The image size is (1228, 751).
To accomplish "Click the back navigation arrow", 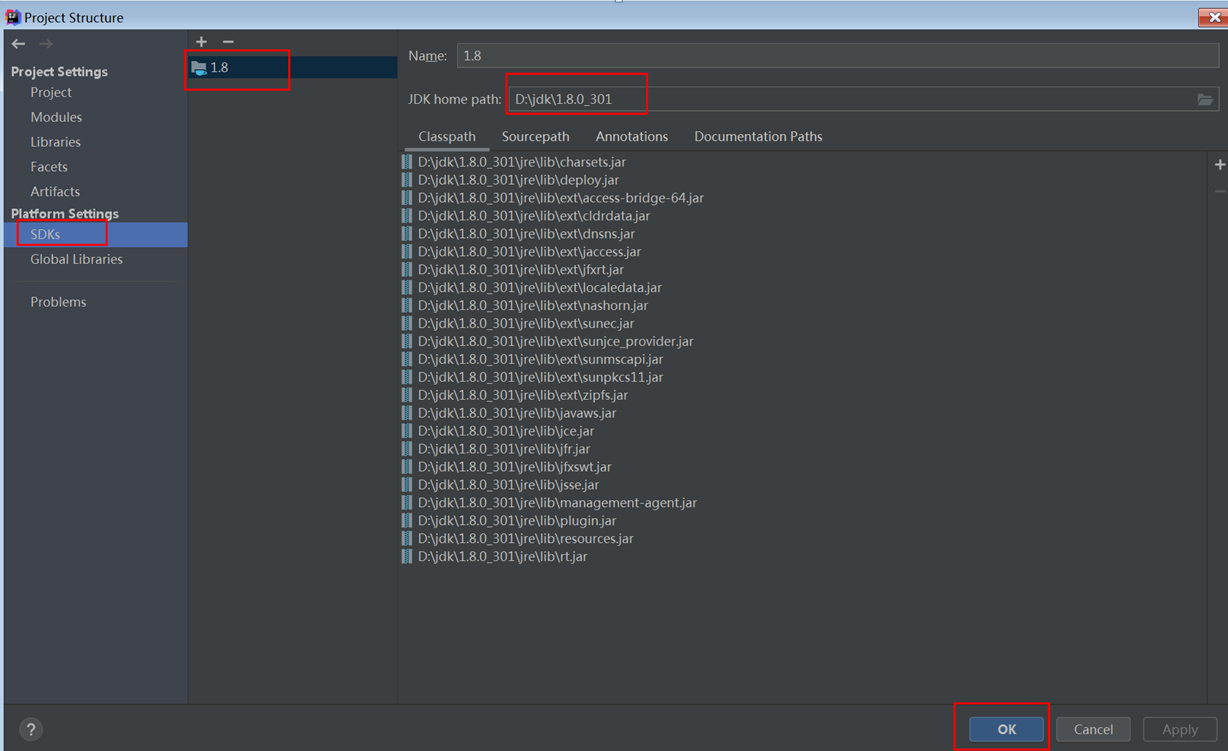I will [17, 43].
